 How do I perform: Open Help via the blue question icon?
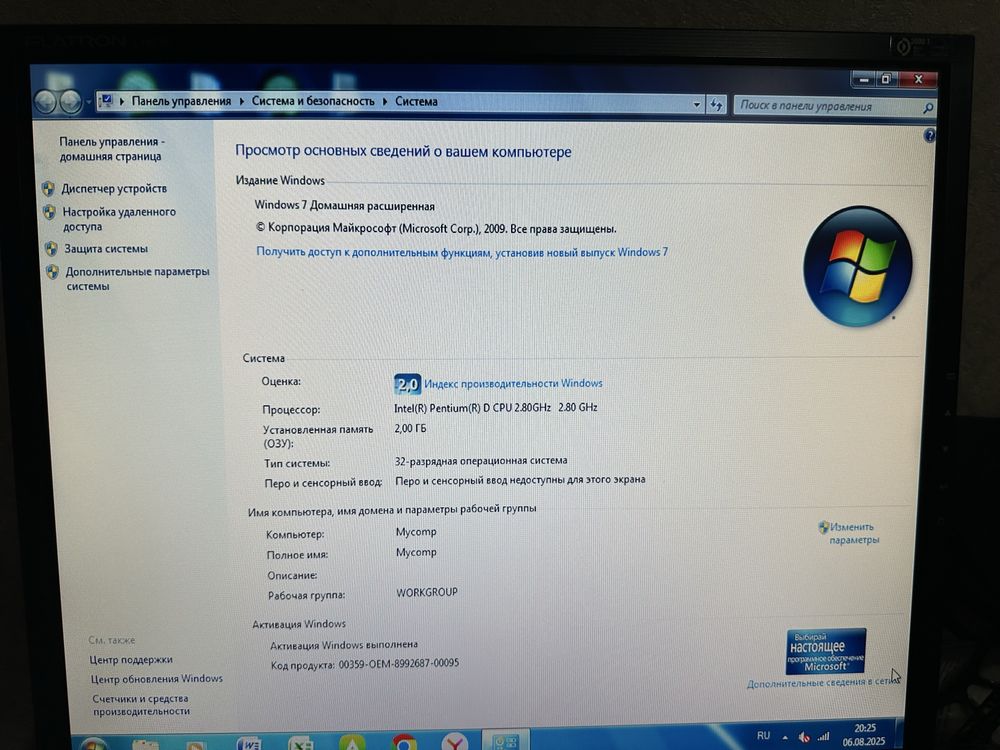tap(930, 135)
